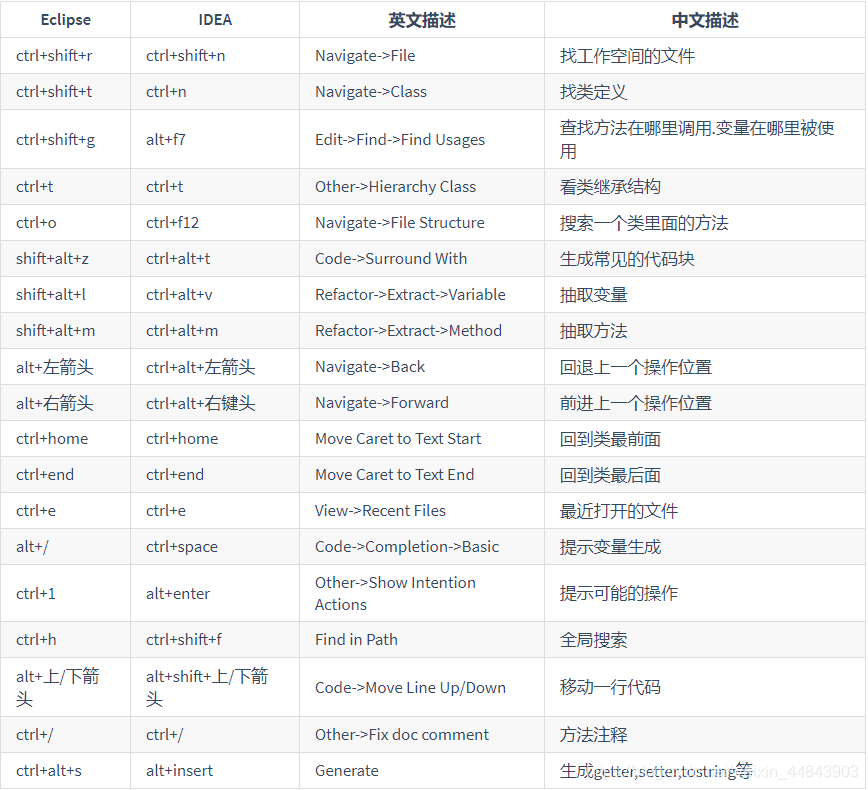868x790 pixels.
Task: Click Move Caret to Text Start
Action: point(397,438)
